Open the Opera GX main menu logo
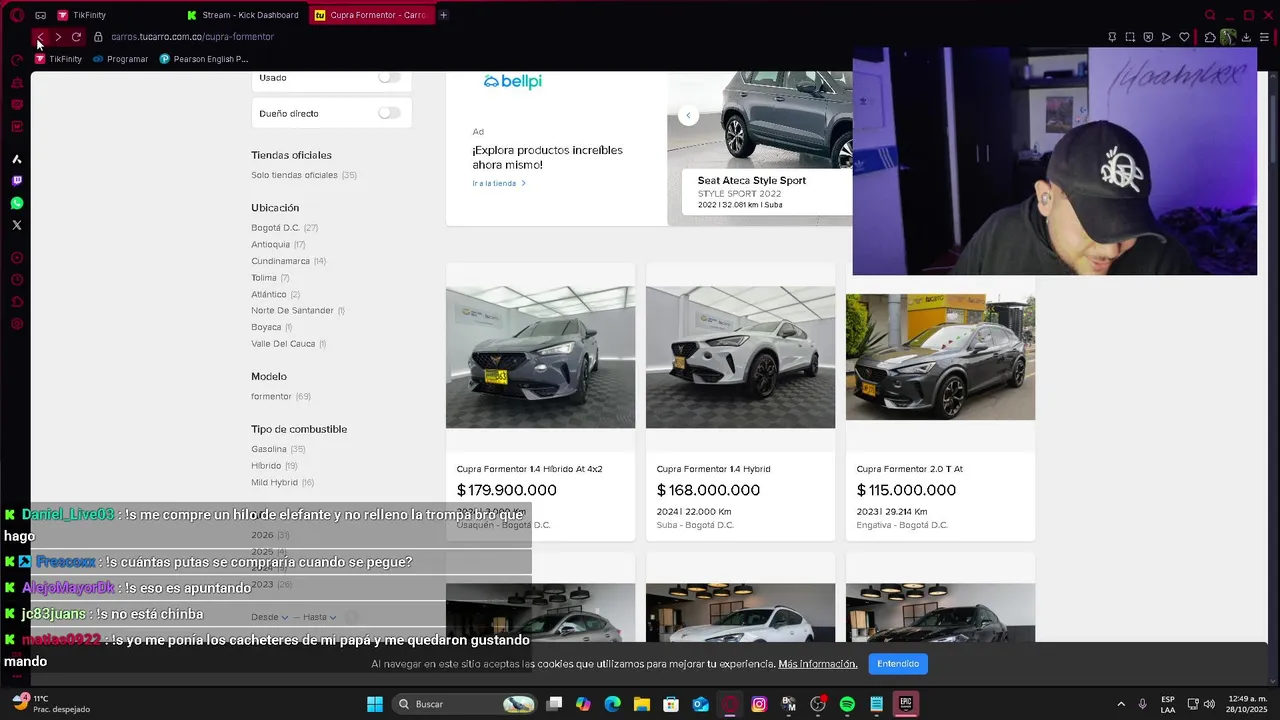 click(x=16, y=15)
